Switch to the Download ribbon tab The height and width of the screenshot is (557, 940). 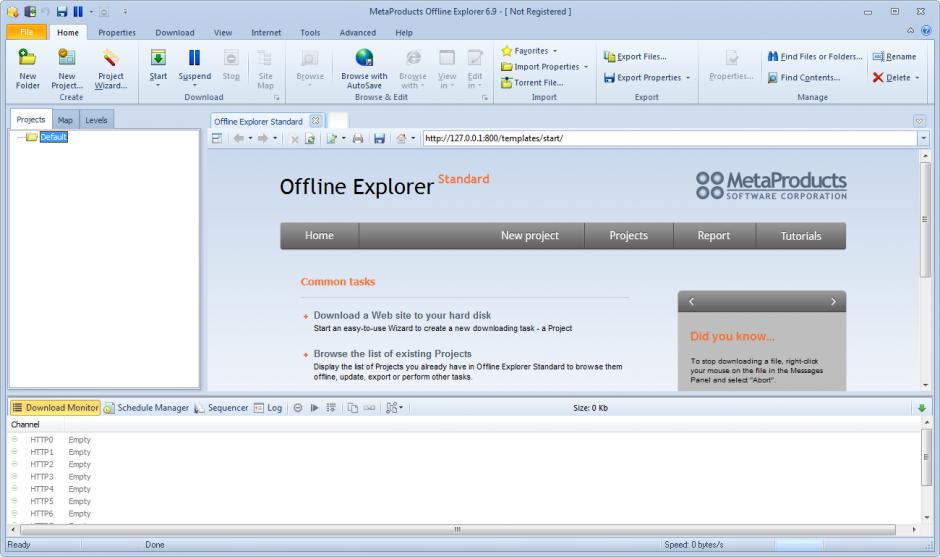[174, 32]
